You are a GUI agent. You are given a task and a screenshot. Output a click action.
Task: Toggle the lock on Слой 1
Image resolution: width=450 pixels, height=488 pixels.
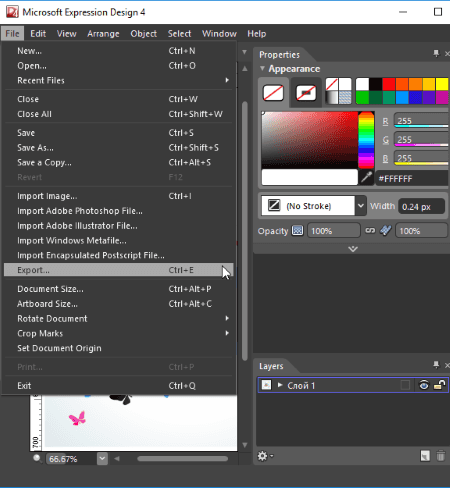tap(440, 385)
